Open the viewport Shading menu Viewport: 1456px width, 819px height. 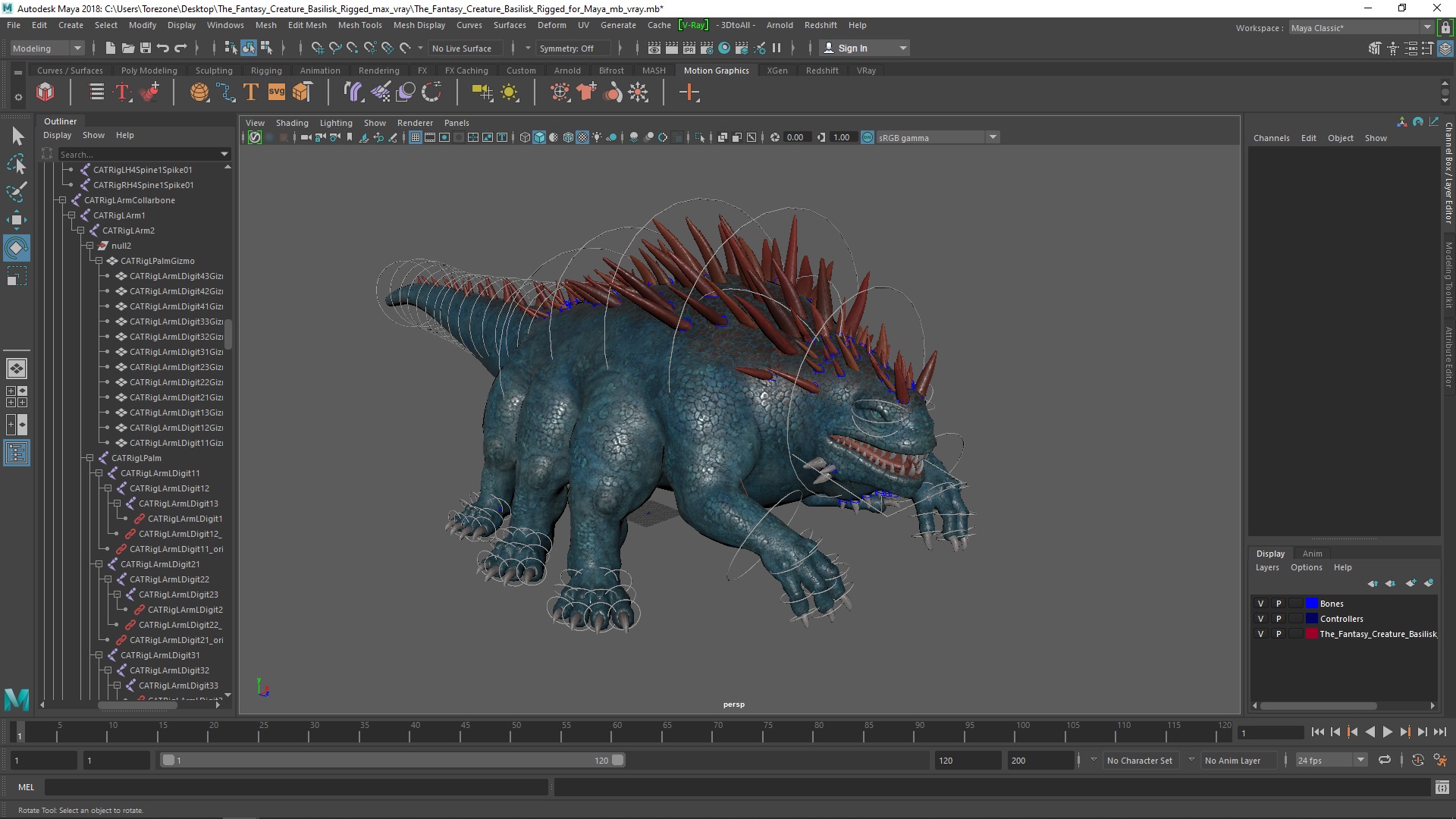292,123
